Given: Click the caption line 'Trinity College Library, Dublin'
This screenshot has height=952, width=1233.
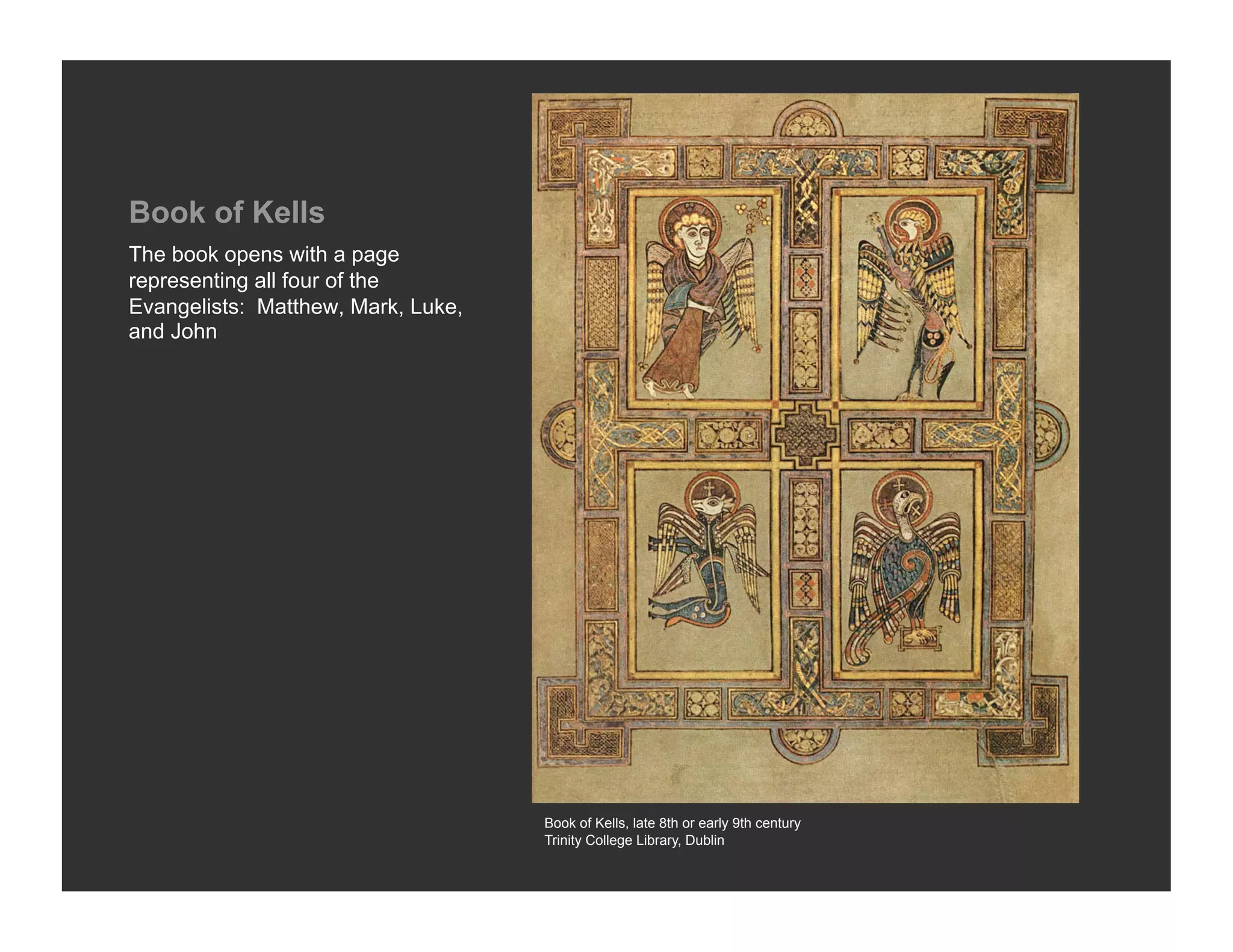Looking at the screenshot, I should click(x=634, y=840).
